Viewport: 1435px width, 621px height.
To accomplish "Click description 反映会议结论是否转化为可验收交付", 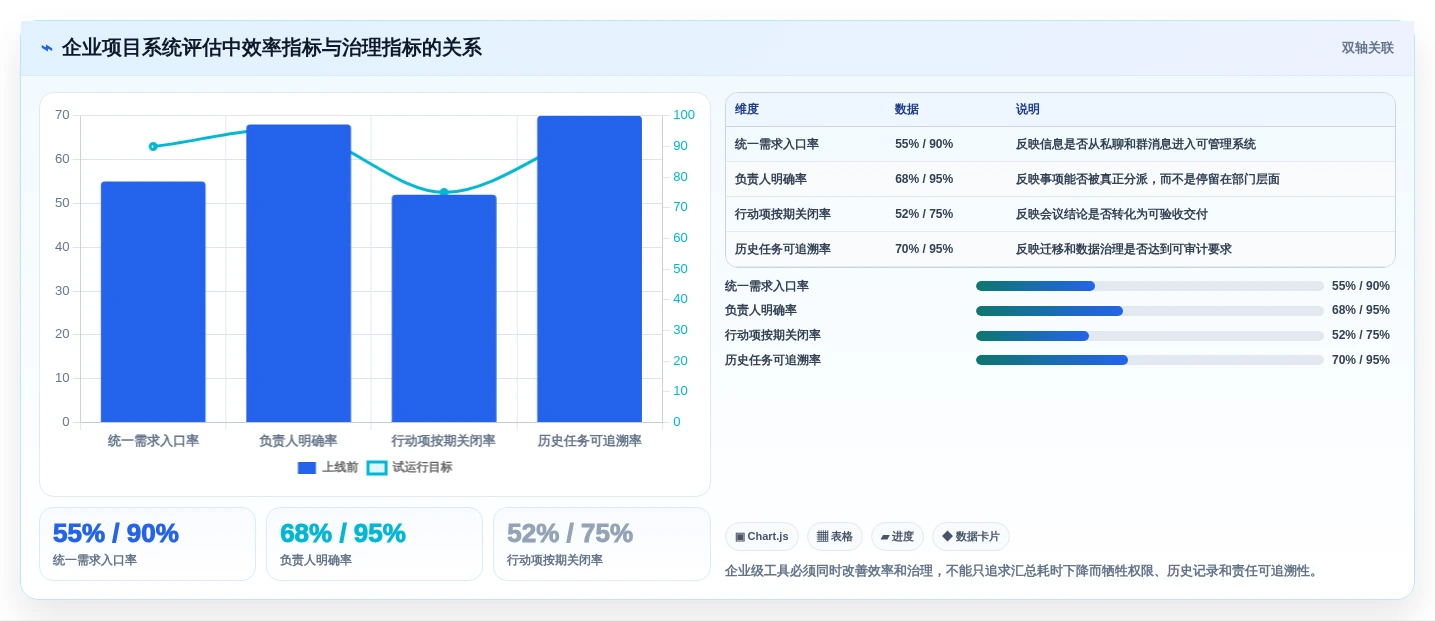I will [x=1112, y=214].
